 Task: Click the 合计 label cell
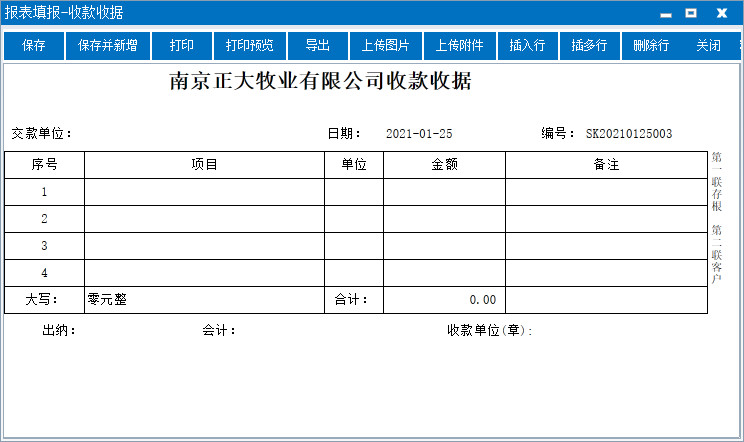click(354, 300)
